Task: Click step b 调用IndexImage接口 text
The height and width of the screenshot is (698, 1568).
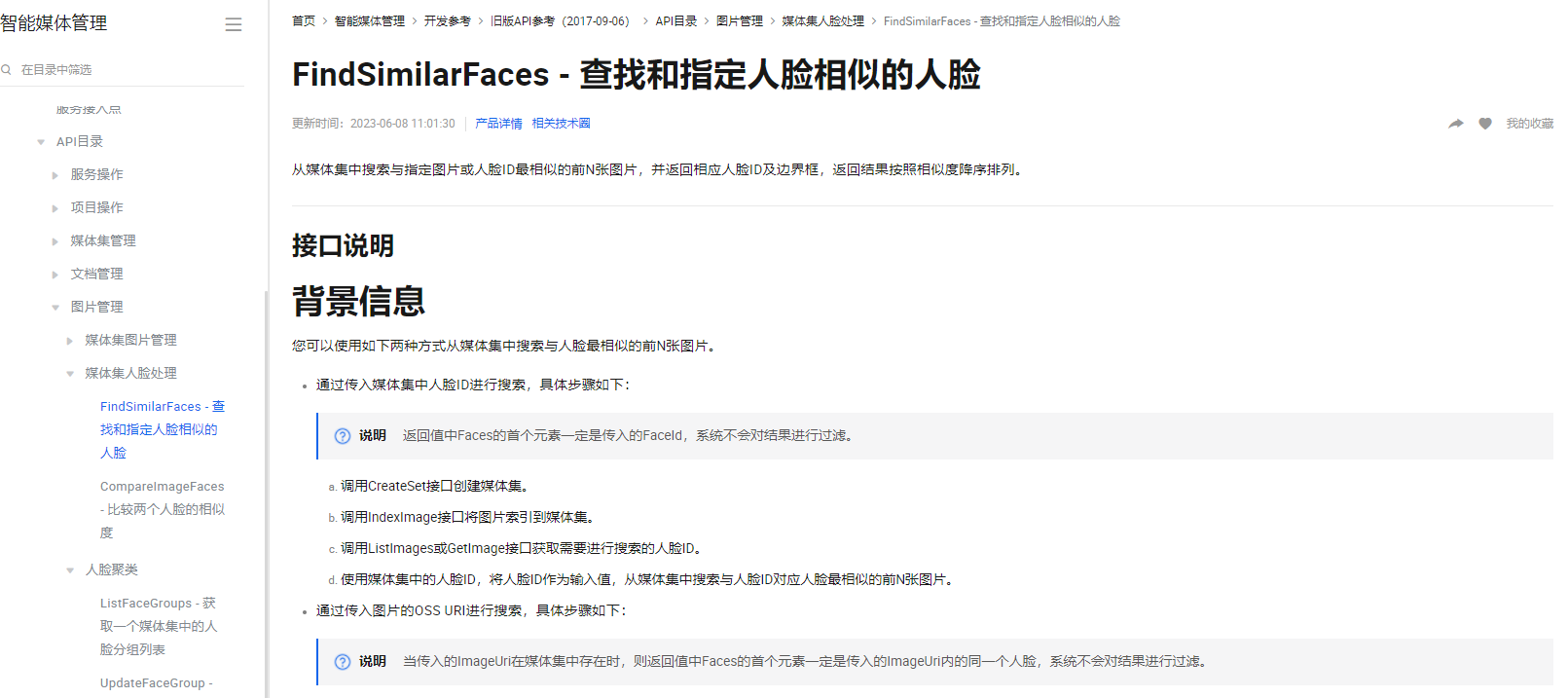Action: (x=470, y=518)
